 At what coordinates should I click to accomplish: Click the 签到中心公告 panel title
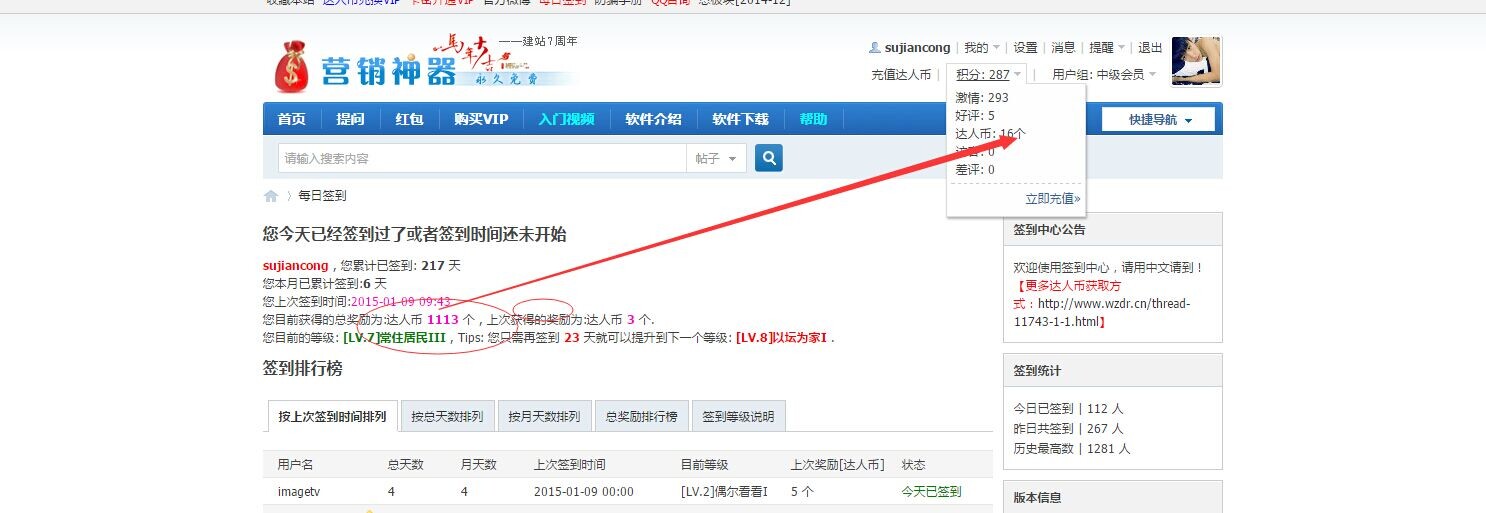tap(1049, 230)
